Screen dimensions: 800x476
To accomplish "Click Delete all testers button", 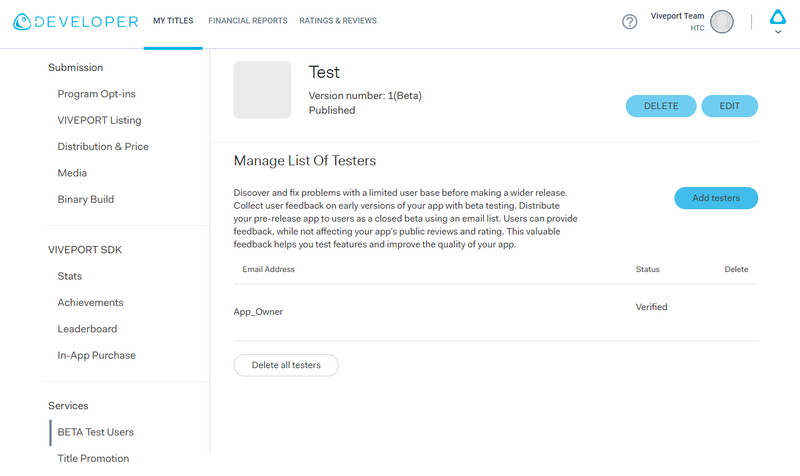I will click(x=286, y=365).
